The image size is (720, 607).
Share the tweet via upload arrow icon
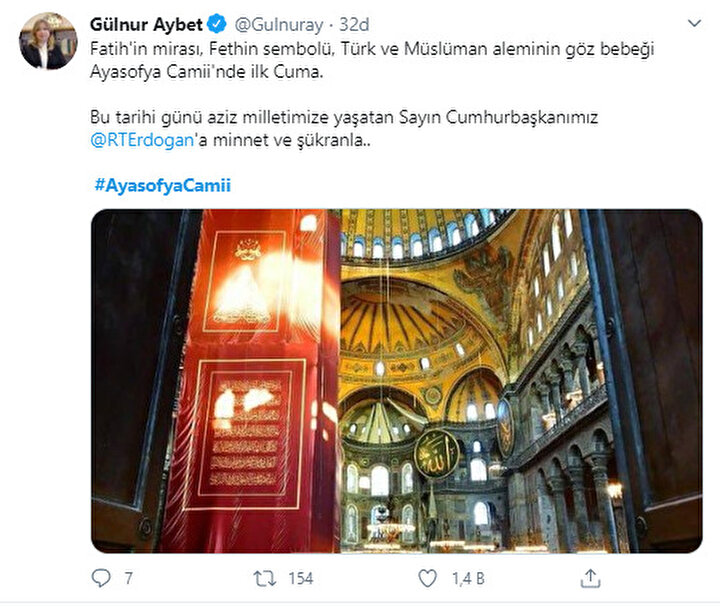coord(591,578)
